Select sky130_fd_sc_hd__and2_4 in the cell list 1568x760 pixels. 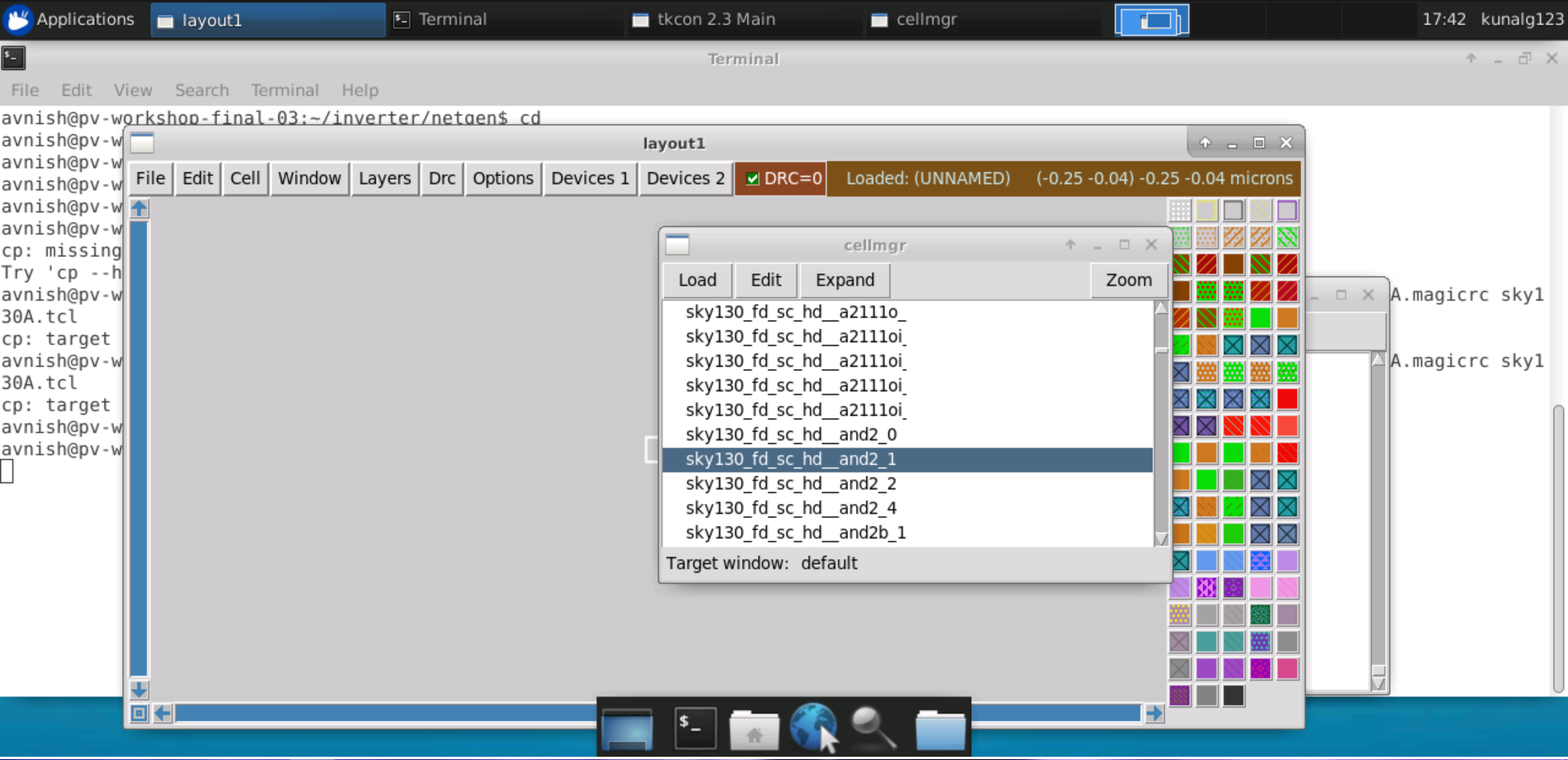point(791,507)
